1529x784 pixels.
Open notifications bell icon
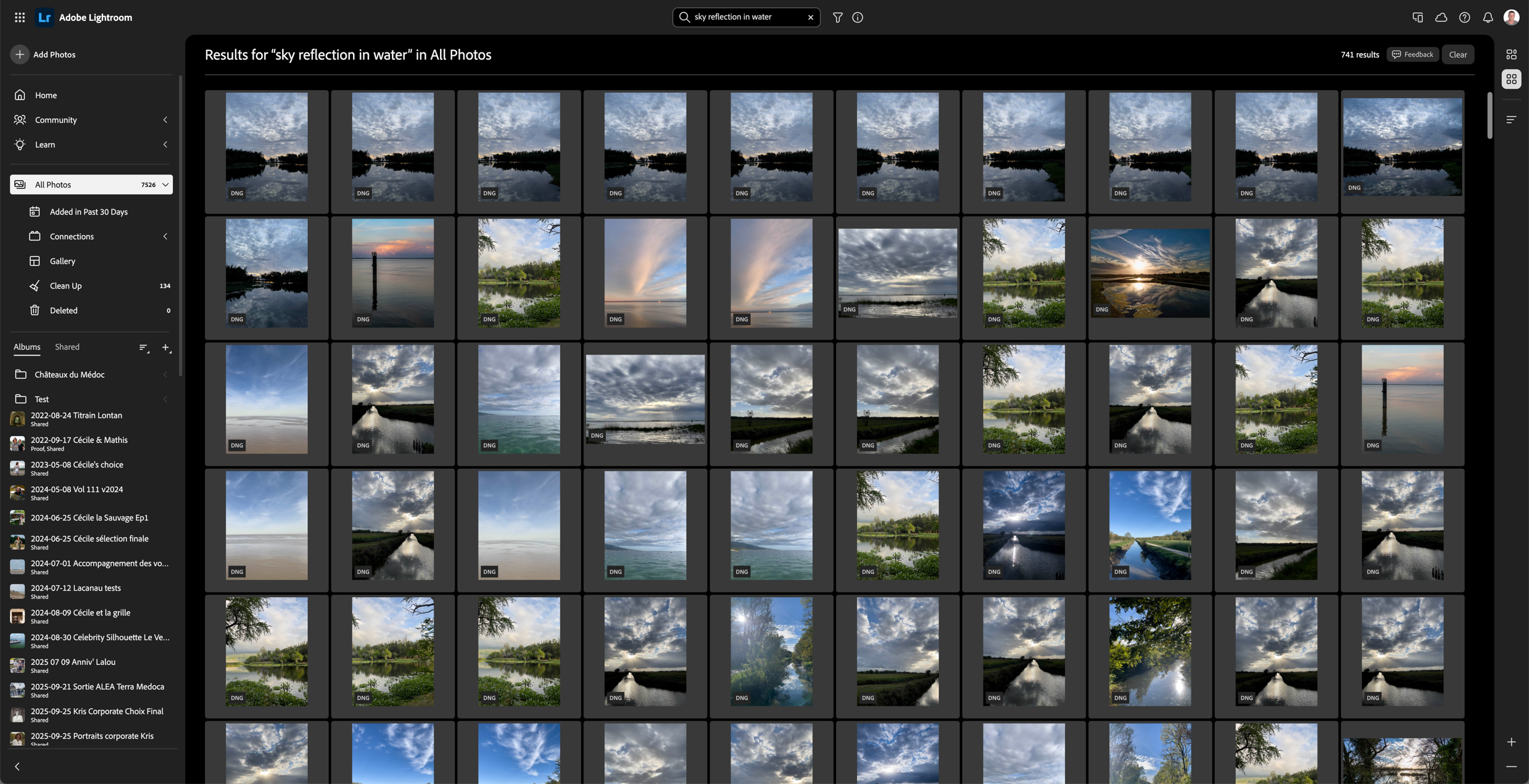(1488, 17)
